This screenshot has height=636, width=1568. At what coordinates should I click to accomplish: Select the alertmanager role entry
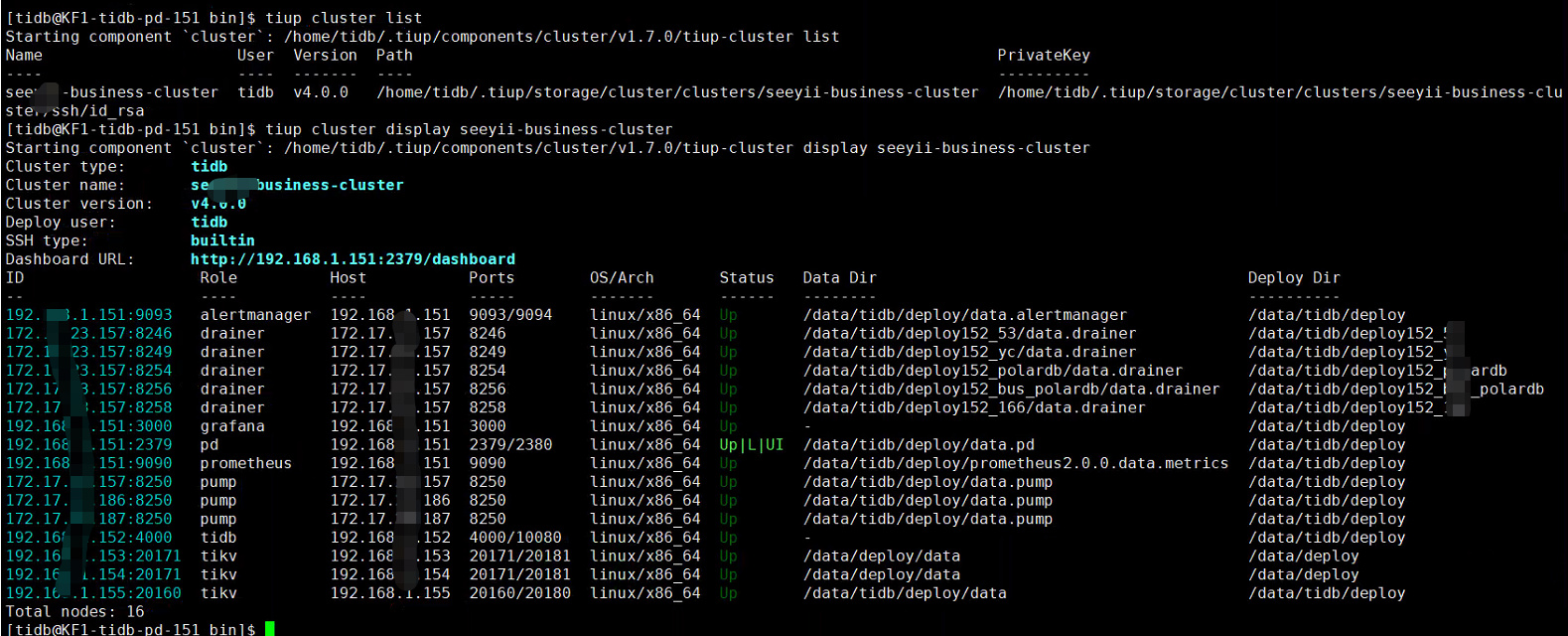255,315
